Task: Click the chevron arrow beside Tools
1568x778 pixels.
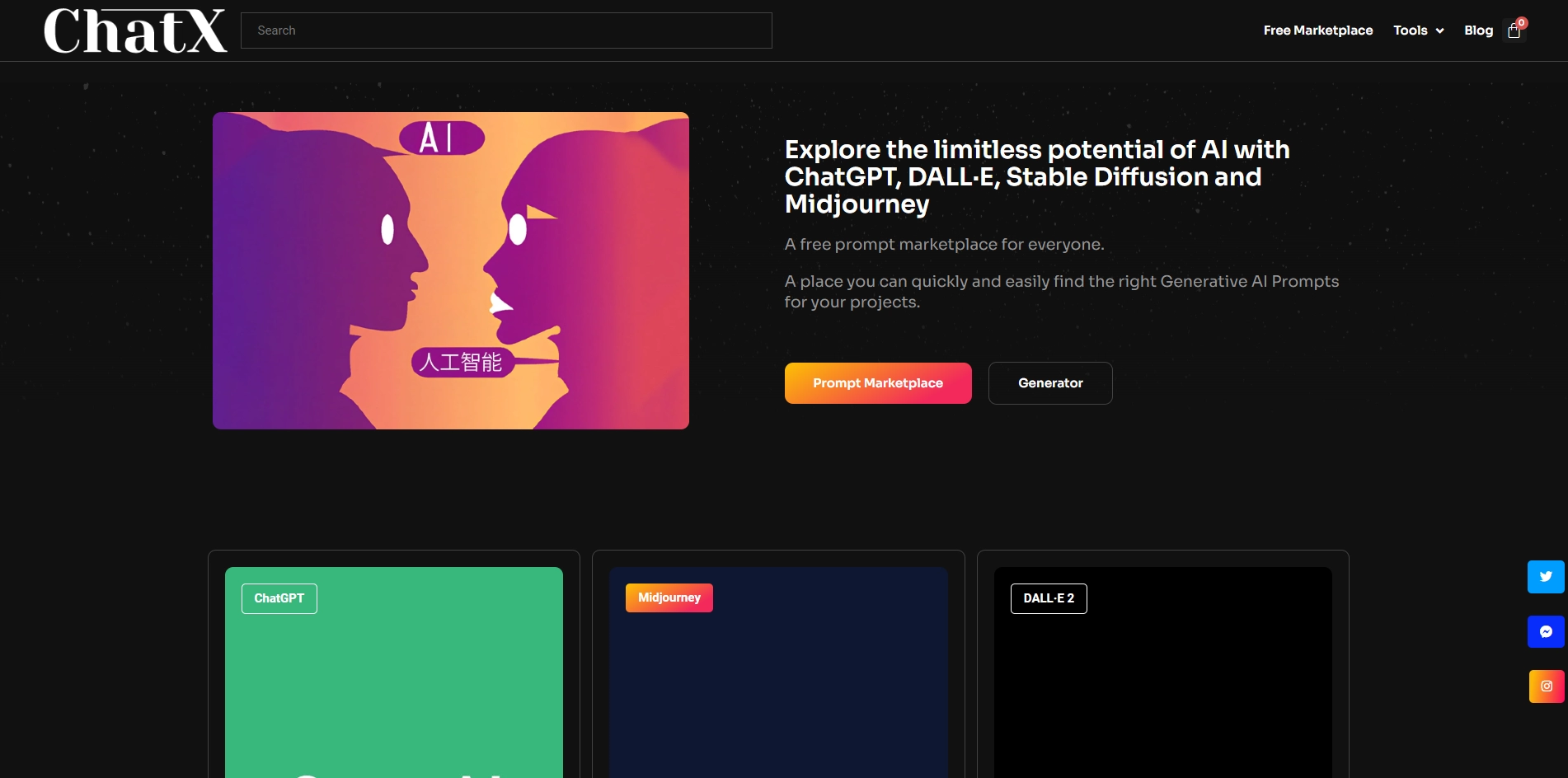Action: [1439, 31]
